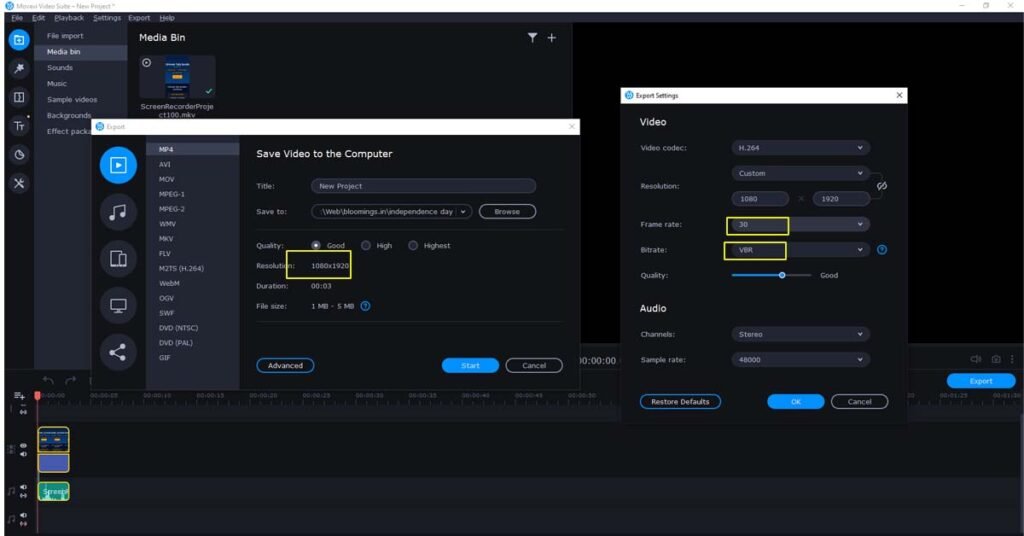The width and height of the screenshot is (1024, 536).
Task: Open the Stickers clock-shaped icon
Action: click(19, 155)
